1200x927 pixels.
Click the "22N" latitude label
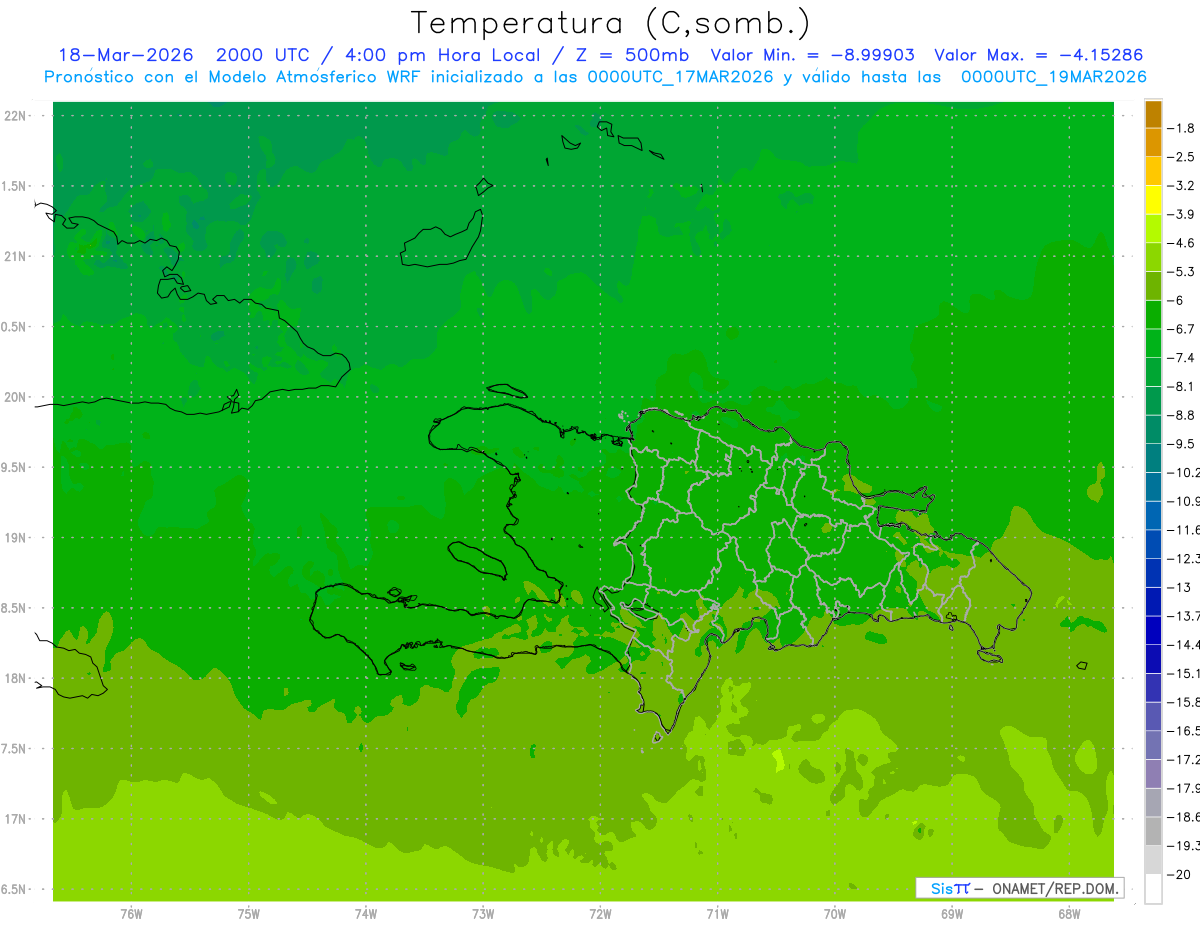tap(16, 116)
